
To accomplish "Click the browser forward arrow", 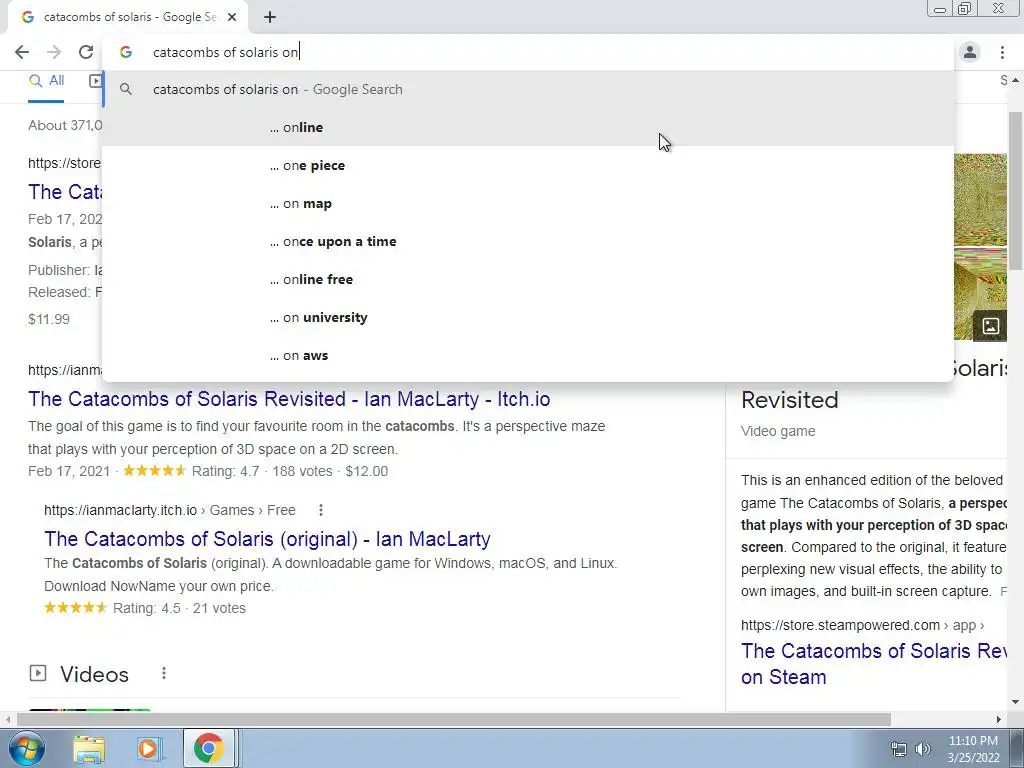I will [54, 52].
